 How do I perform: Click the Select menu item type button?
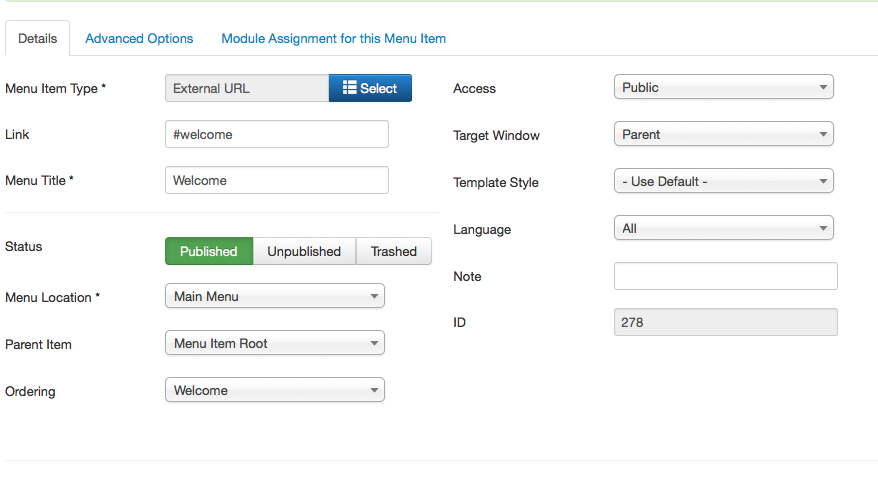(x=370, y=88)
